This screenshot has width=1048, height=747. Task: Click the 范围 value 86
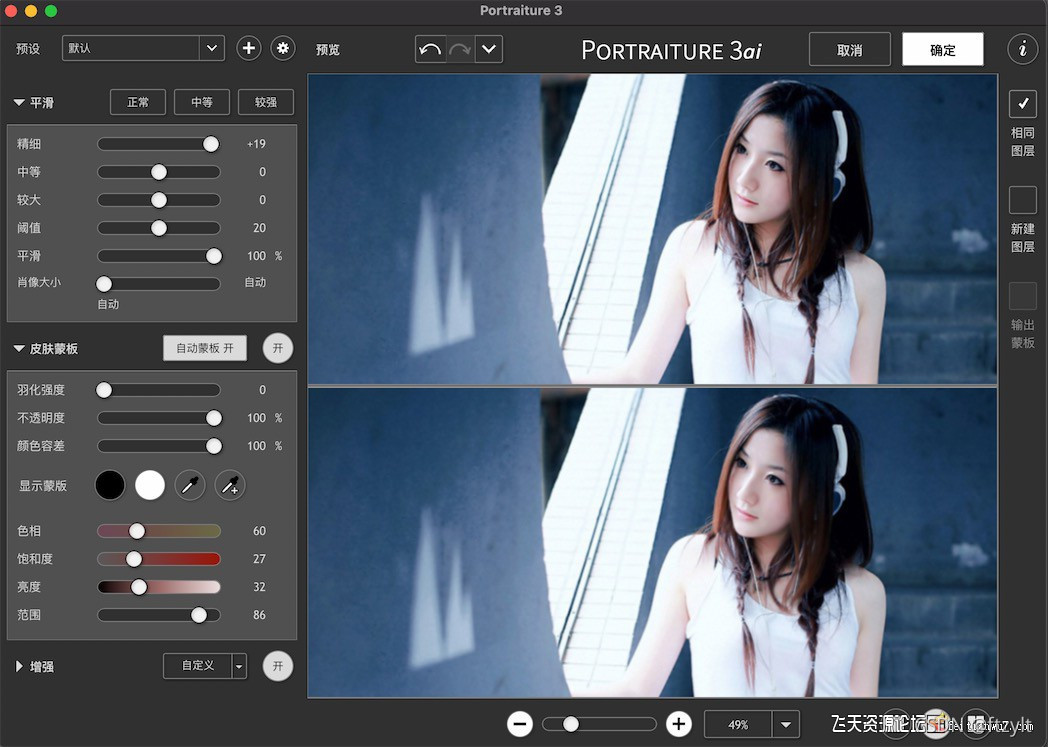tap(259, 615)
